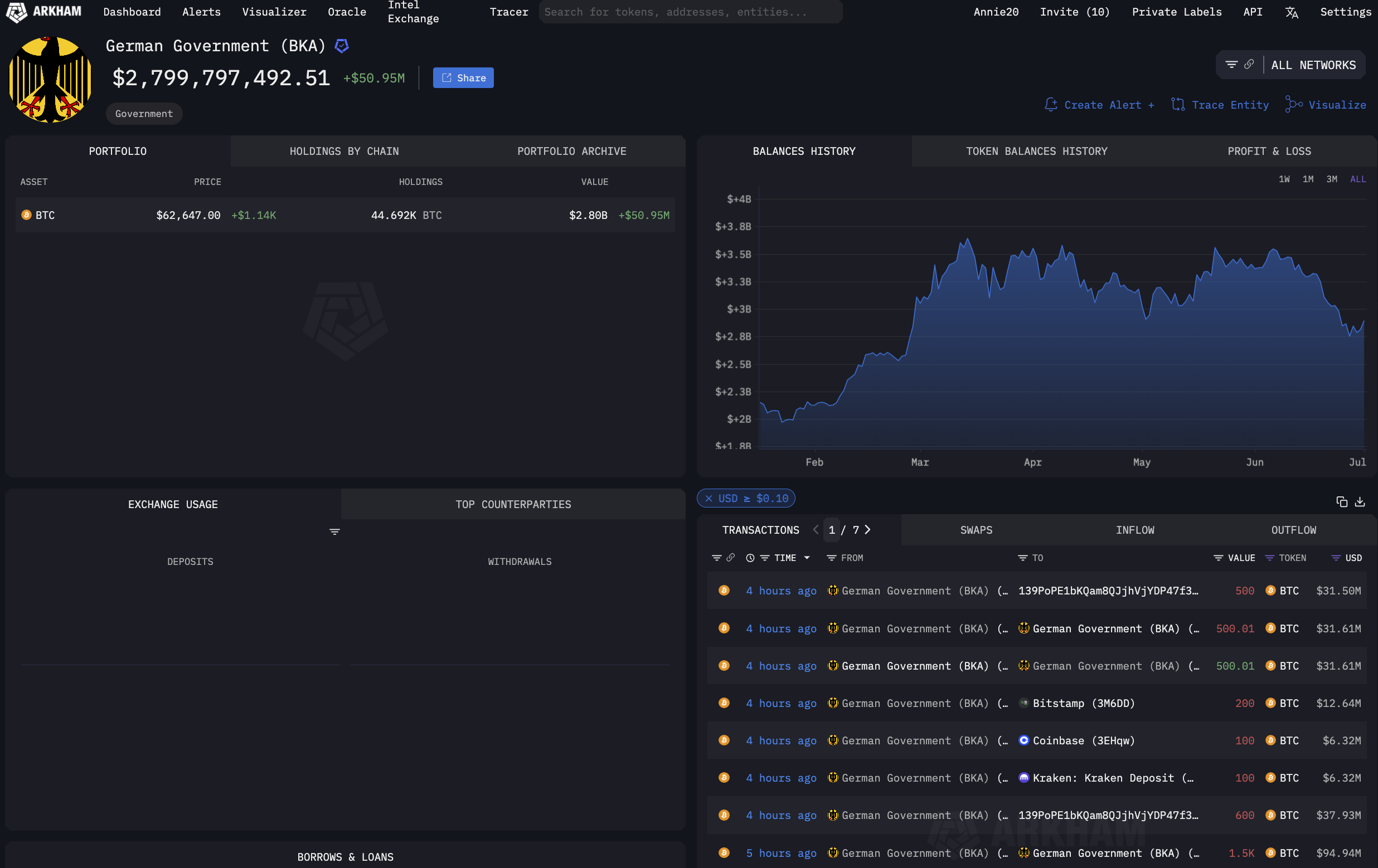
Task: Click the Visualize button
Action: [x=1325, y=105]
